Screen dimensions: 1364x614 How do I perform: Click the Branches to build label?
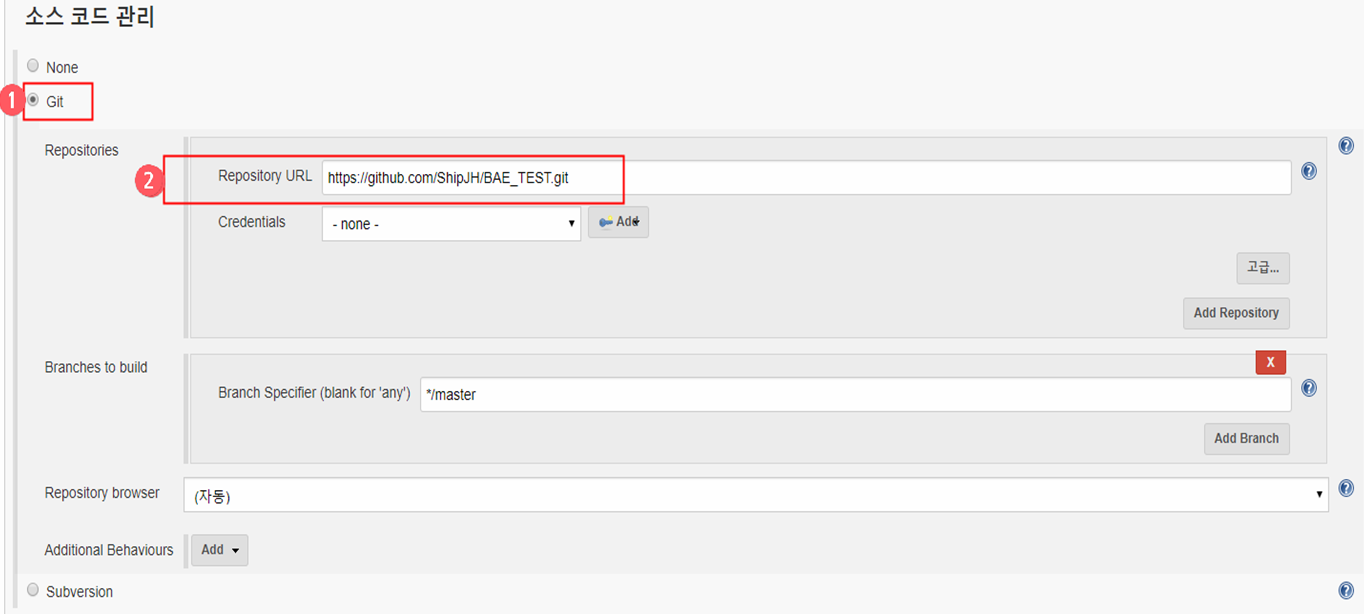coord(96,367)
